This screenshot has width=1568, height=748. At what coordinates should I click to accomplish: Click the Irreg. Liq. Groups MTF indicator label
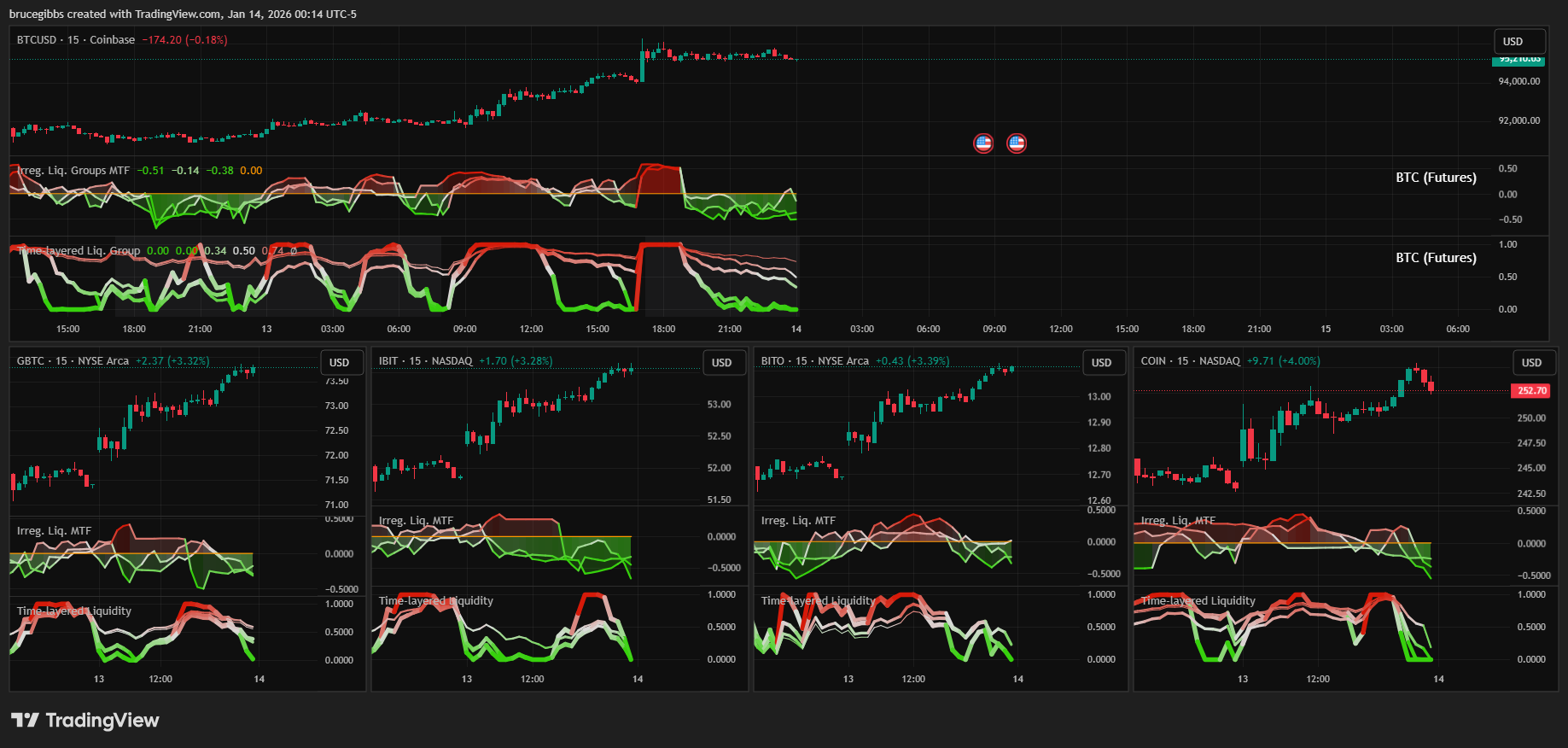pyautogui.click(x=73, y=171)
